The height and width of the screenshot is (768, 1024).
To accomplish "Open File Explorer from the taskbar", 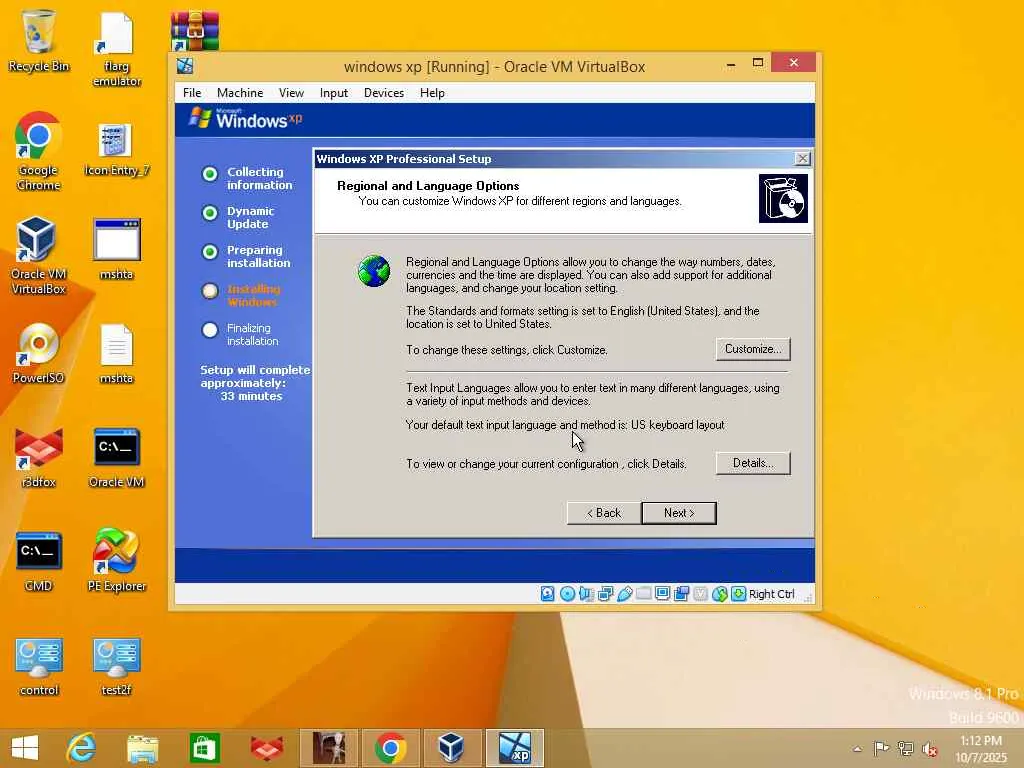I will (x=142, y=748).
